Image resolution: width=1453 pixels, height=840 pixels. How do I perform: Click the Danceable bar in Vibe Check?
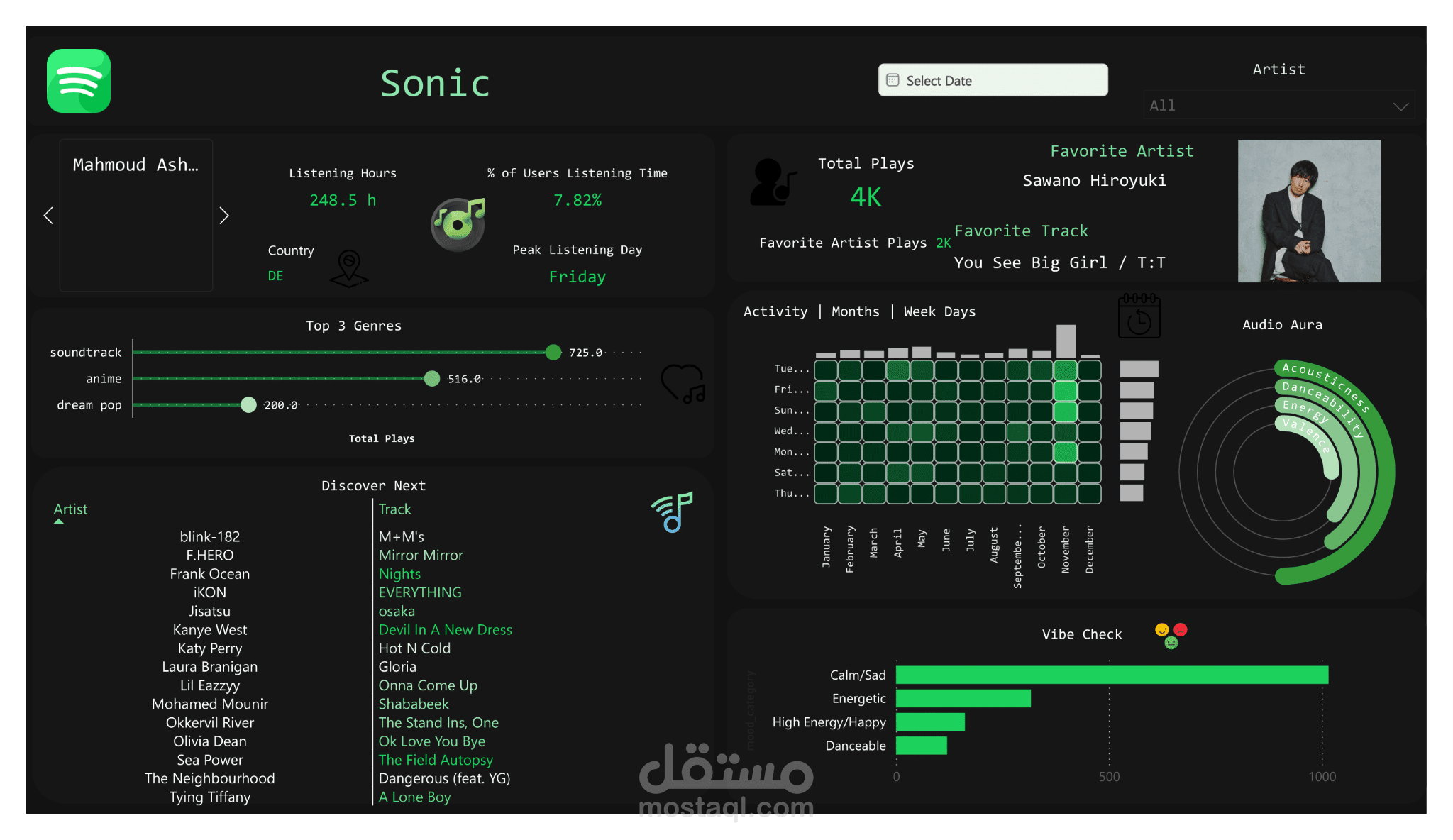(921, 745)
